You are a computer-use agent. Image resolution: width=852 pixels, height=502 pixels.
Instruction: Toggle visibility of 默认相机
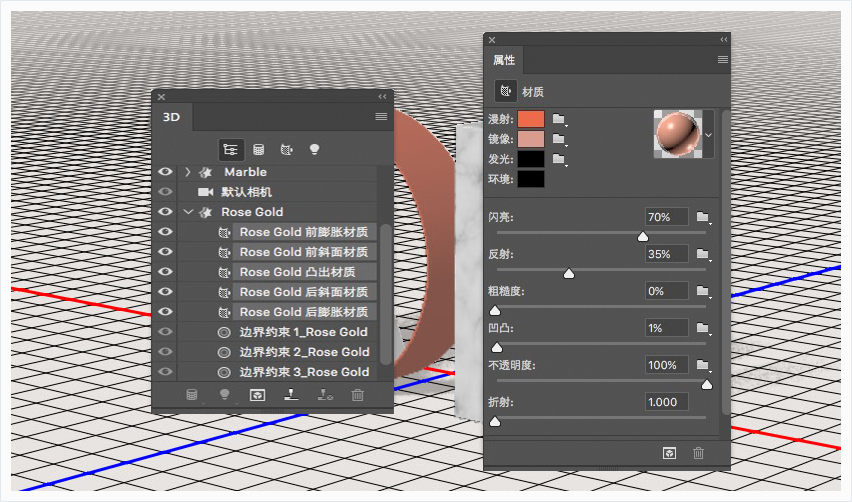tap(165, 192)
